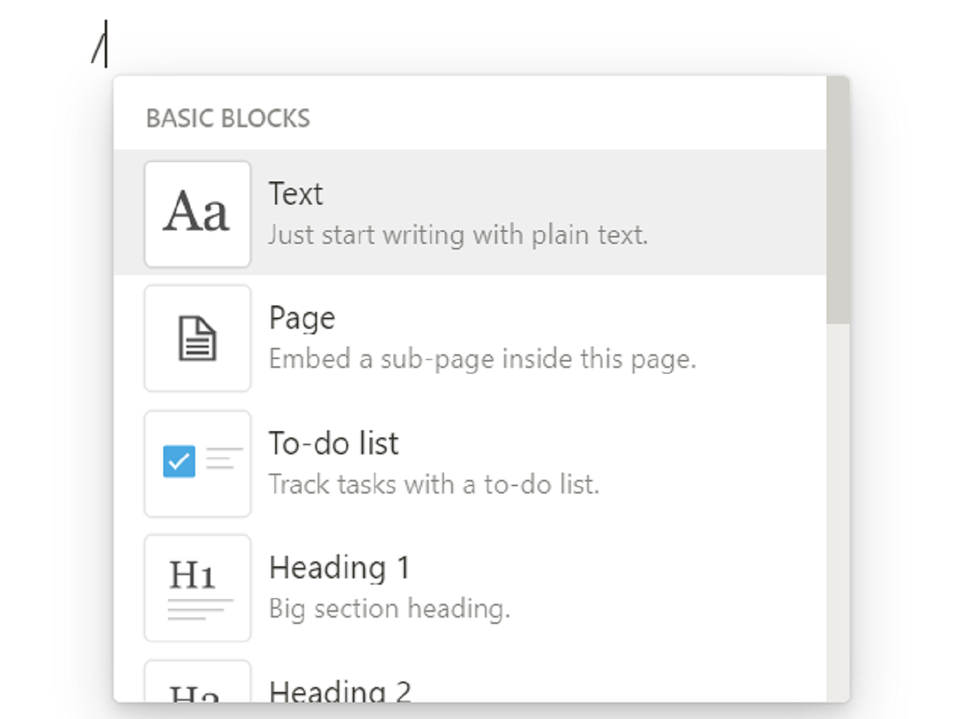Viewport: 960px width, 719px height.
Task: Choose the Page document icon
Action: [x=197, y=338]
